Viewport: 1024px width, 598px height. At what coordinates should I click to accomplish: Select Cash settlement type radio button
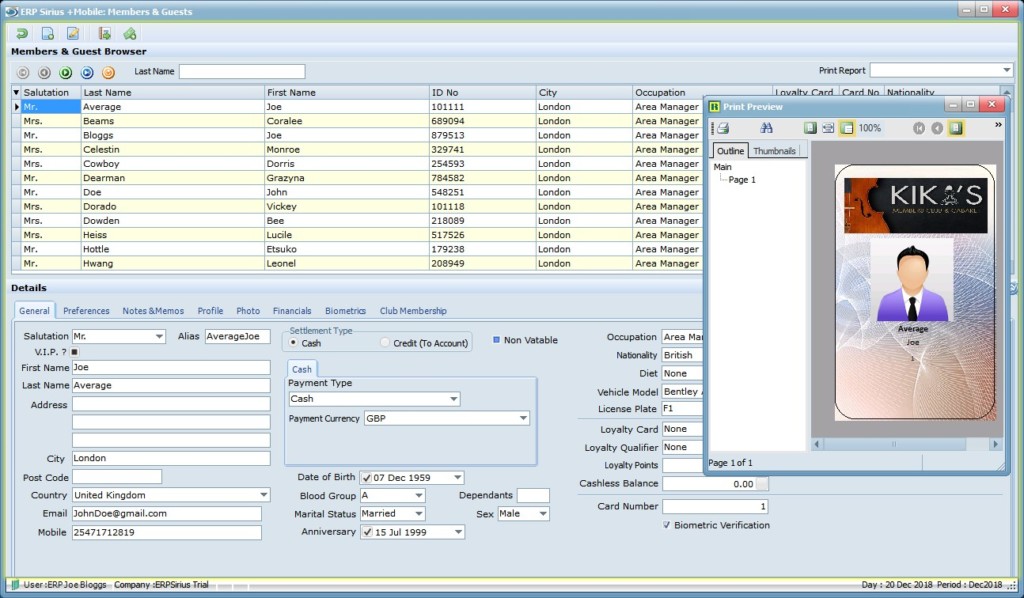[x=293, y=342]
